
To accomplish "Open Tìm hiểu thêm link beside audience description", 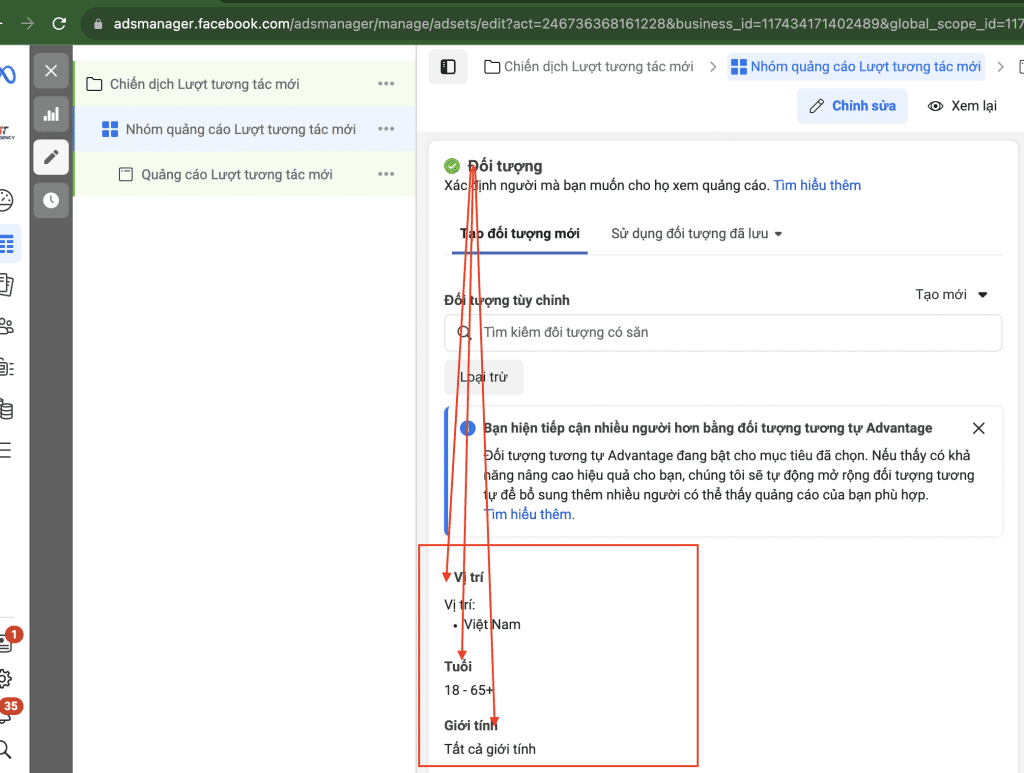I will tap(817, 185).
